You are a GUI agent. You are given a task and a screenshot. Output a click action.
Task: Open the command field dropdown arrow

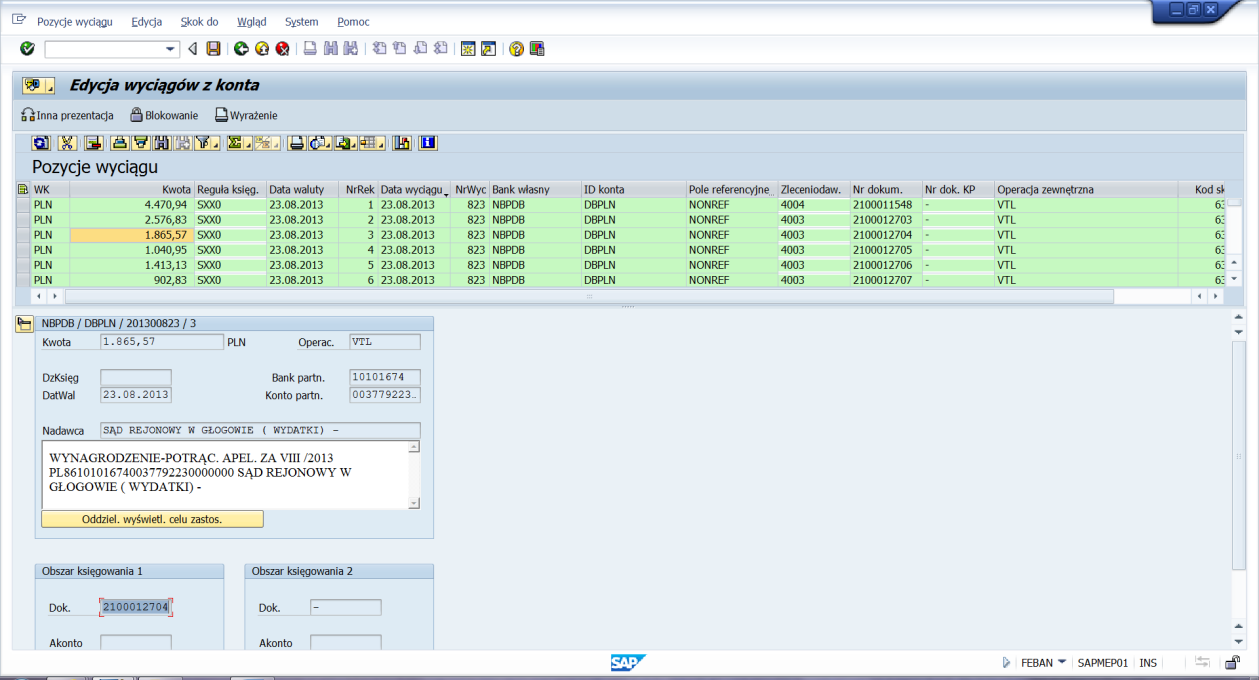tap(170, 49)
